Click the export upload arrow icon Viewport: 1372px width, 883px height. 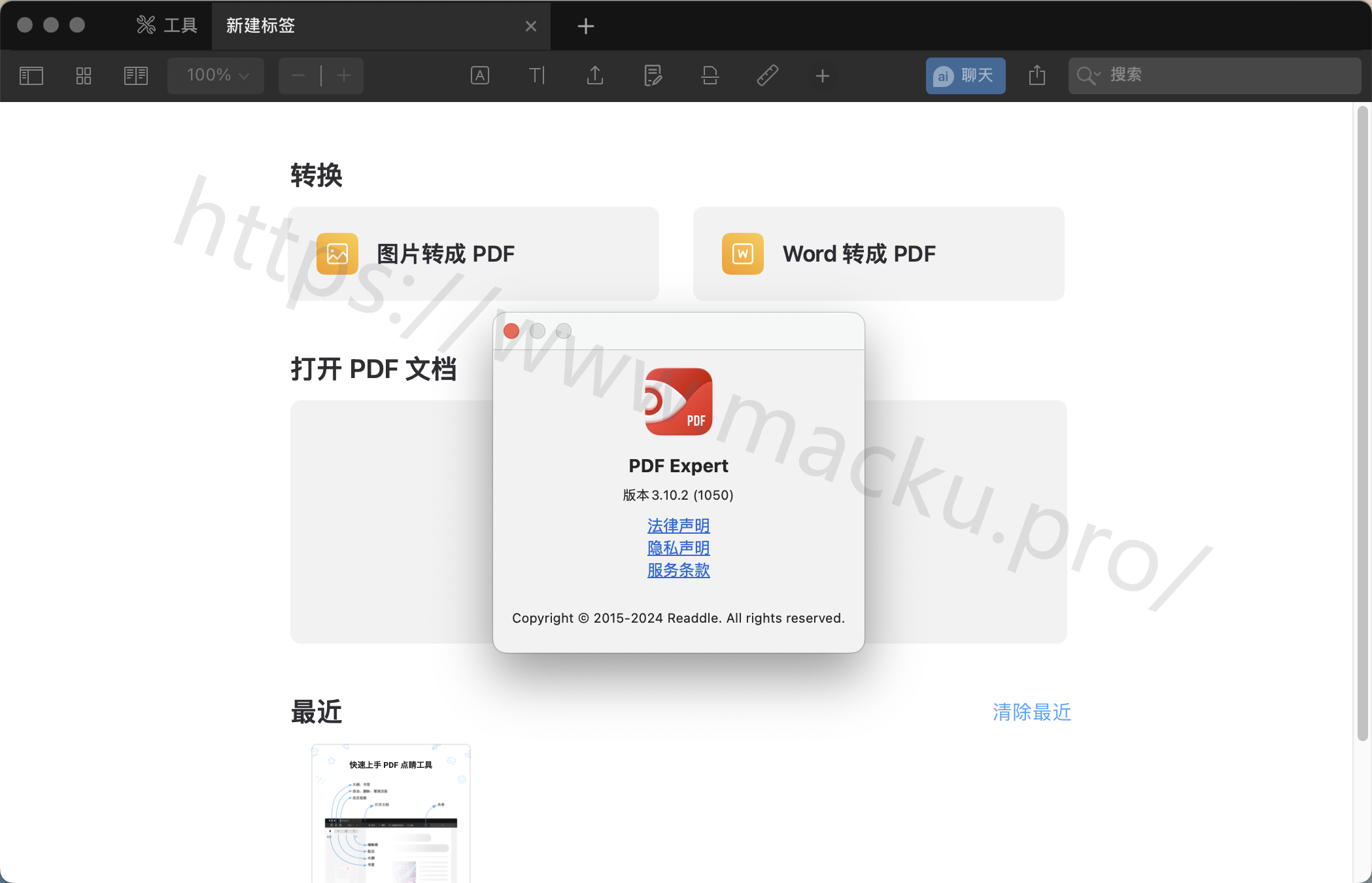pos(595,75)
